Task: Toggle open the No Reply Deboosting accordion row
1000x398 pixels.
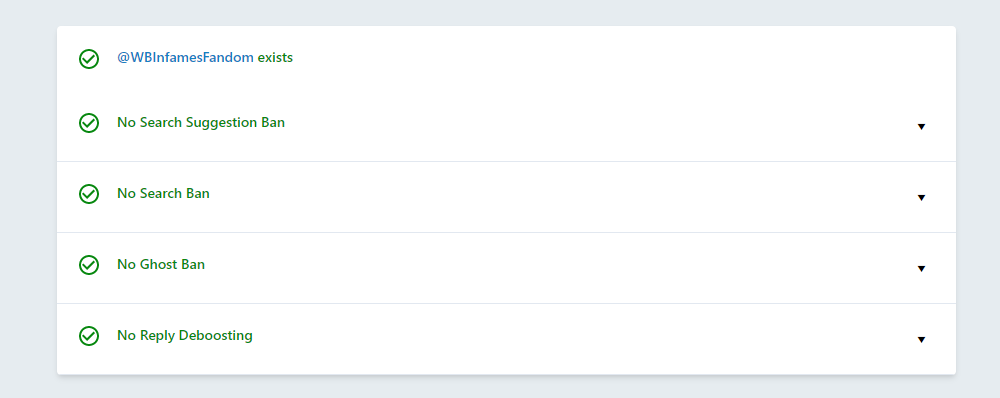Action: tap(506, 339)
